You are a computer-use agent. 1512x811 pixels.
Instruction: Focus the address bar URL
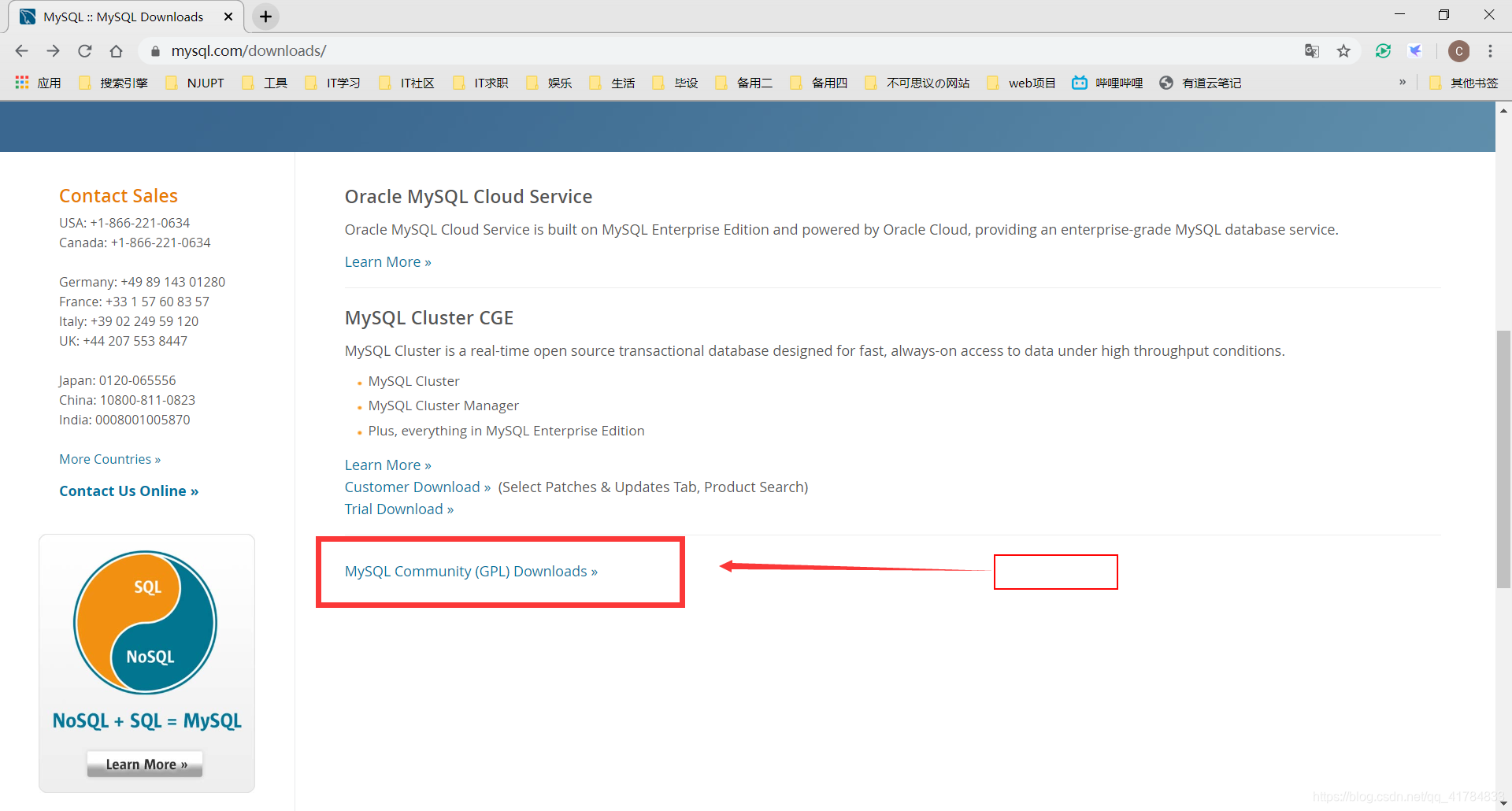click(249, 51)
